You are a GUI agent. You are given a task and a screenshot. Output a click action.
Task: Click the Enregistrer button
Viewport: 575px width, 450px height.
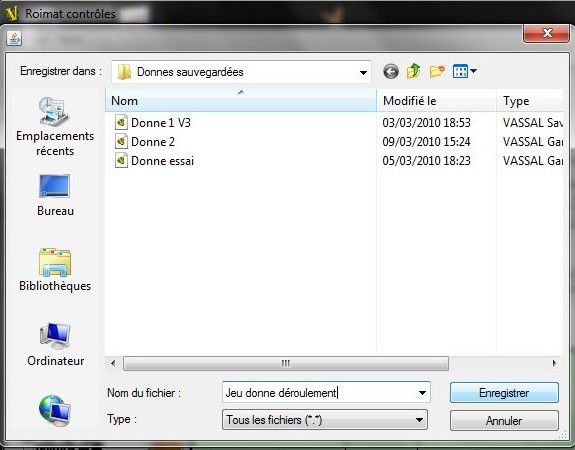click(504, 393)
